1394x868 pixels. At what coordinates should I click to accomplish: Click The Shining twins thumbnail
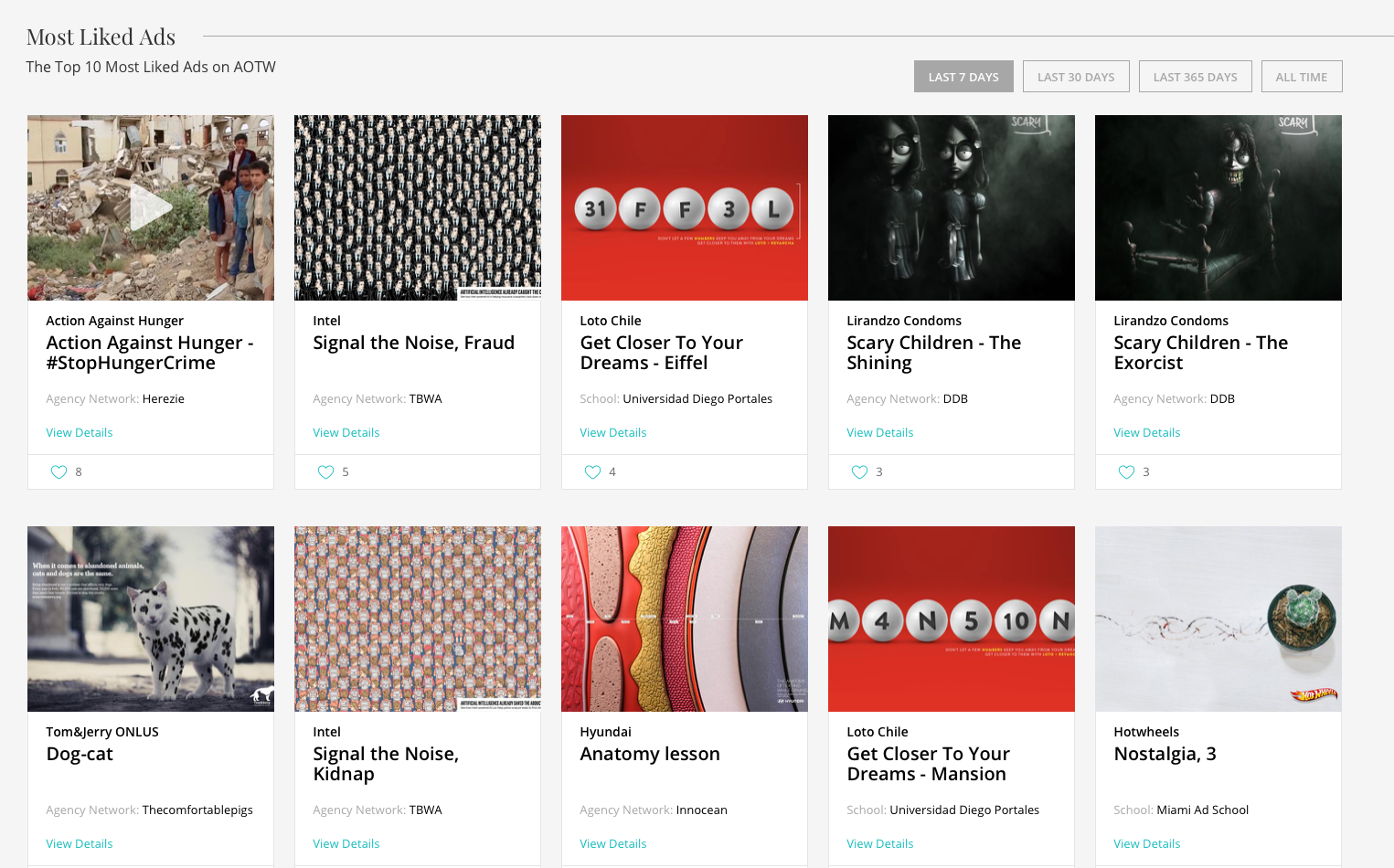(952, 207)
